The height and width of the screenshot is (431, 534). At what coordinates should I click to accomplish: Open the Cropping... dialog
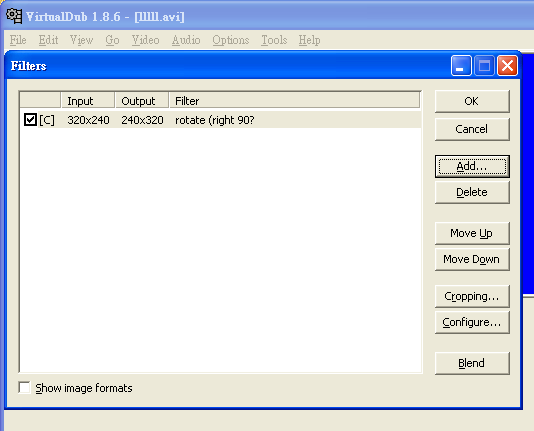pyautogui.click(x=472, y=296)
